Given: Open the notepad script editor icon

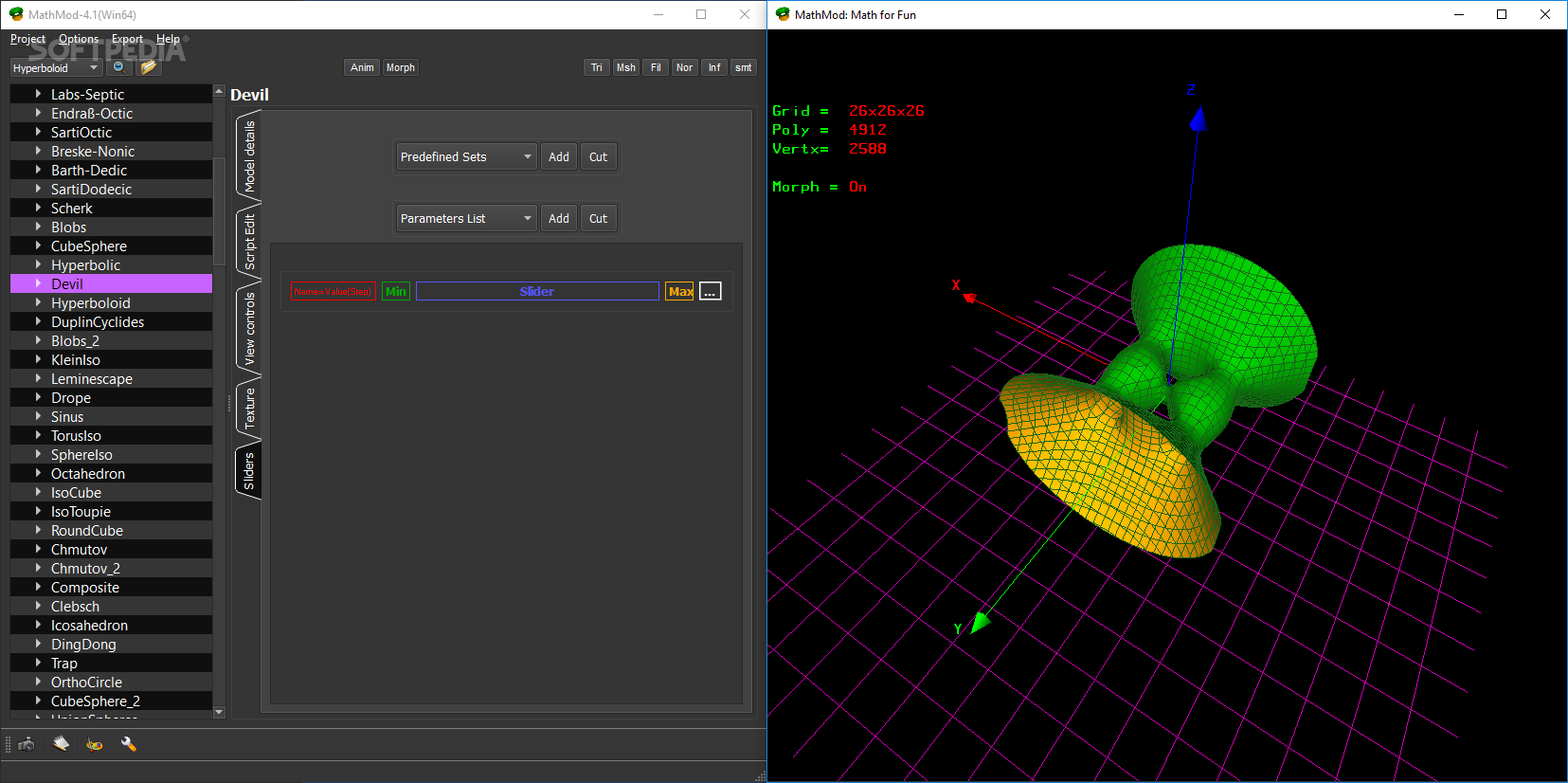Looking at the screenshot, I should 61,744.
